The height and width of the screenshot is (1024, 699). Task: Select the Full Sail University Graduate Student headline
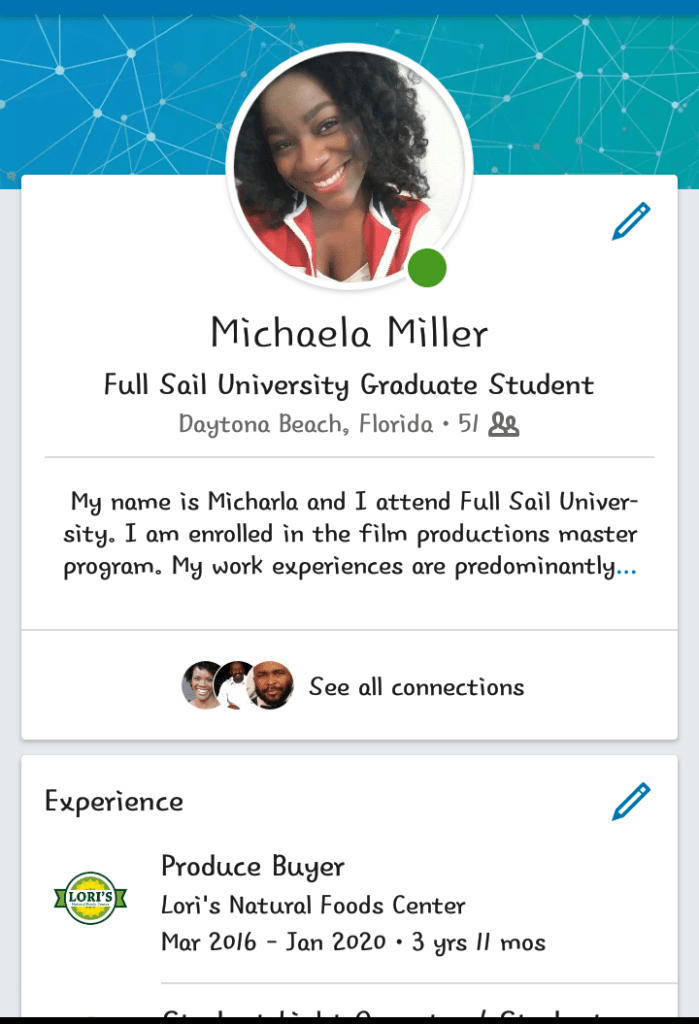coord(349,385)
